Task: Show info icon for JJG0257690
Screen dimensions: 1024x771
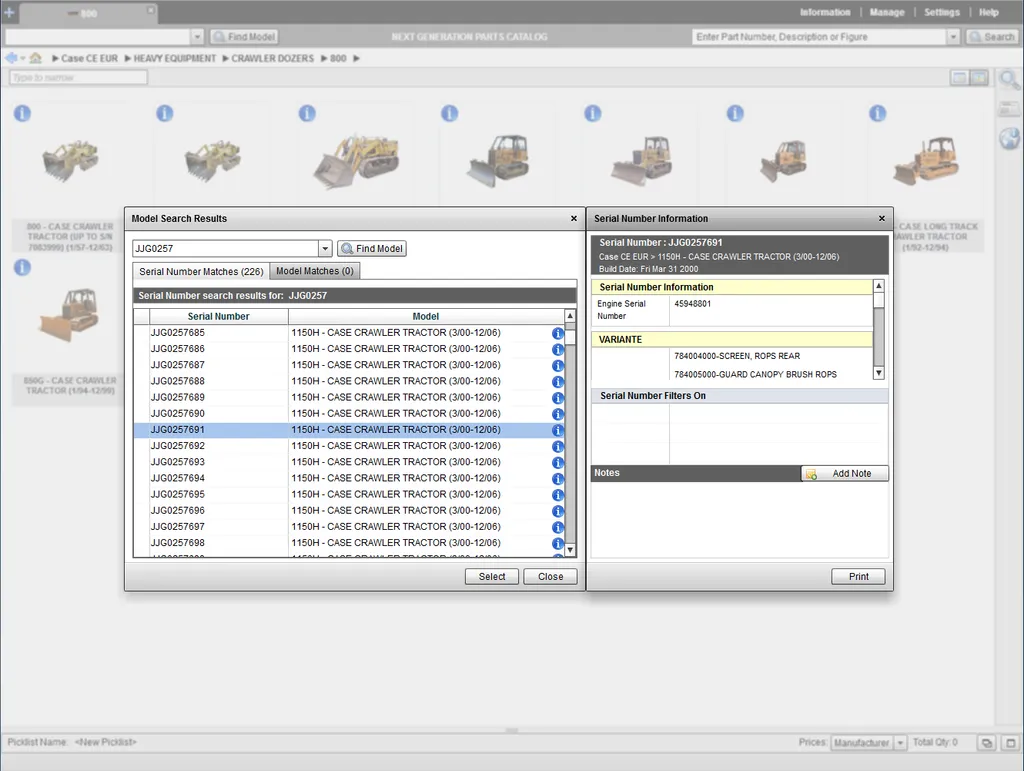Action: point(558,414)
